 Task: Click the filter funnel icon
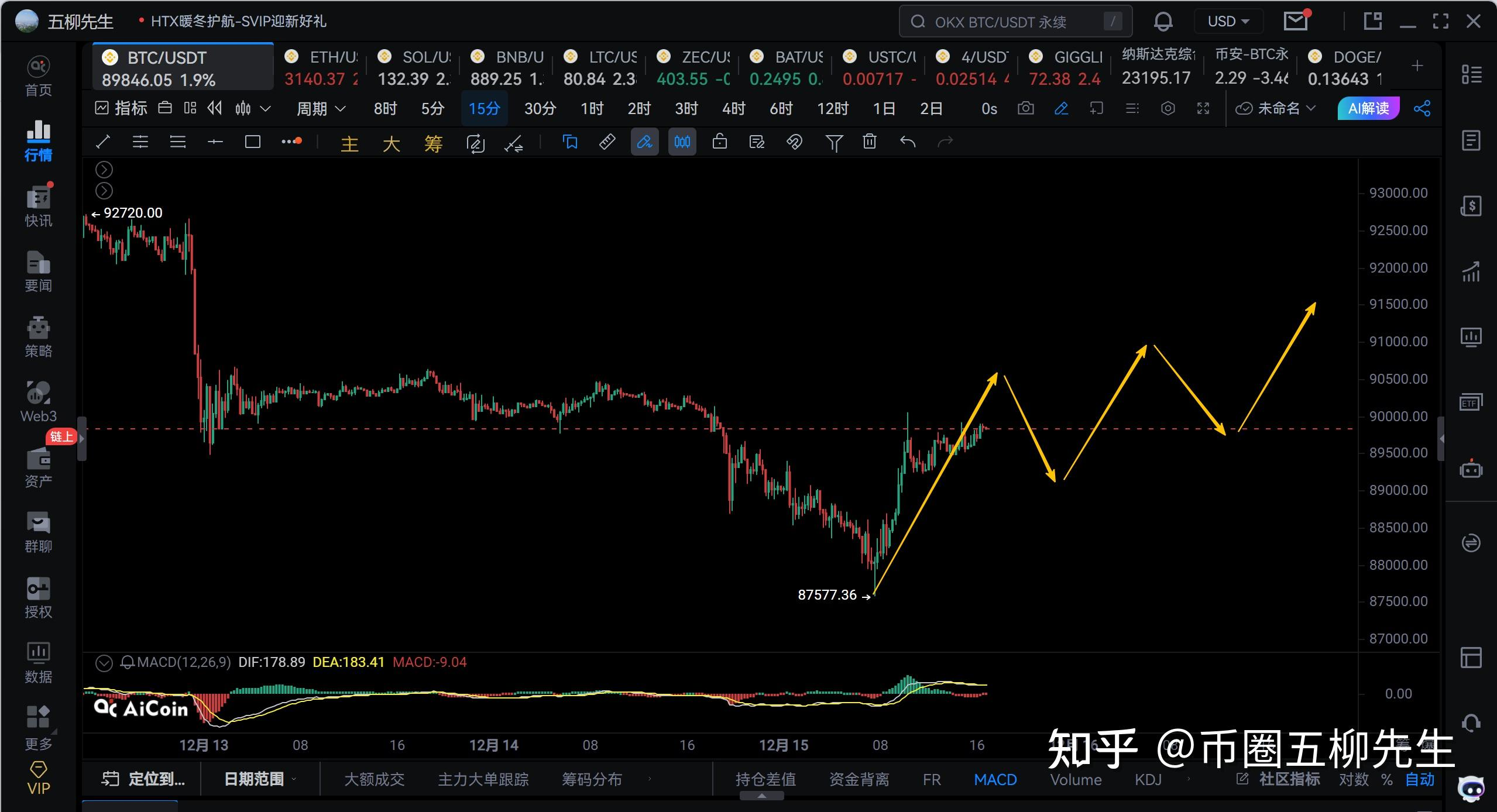point(833,142)
